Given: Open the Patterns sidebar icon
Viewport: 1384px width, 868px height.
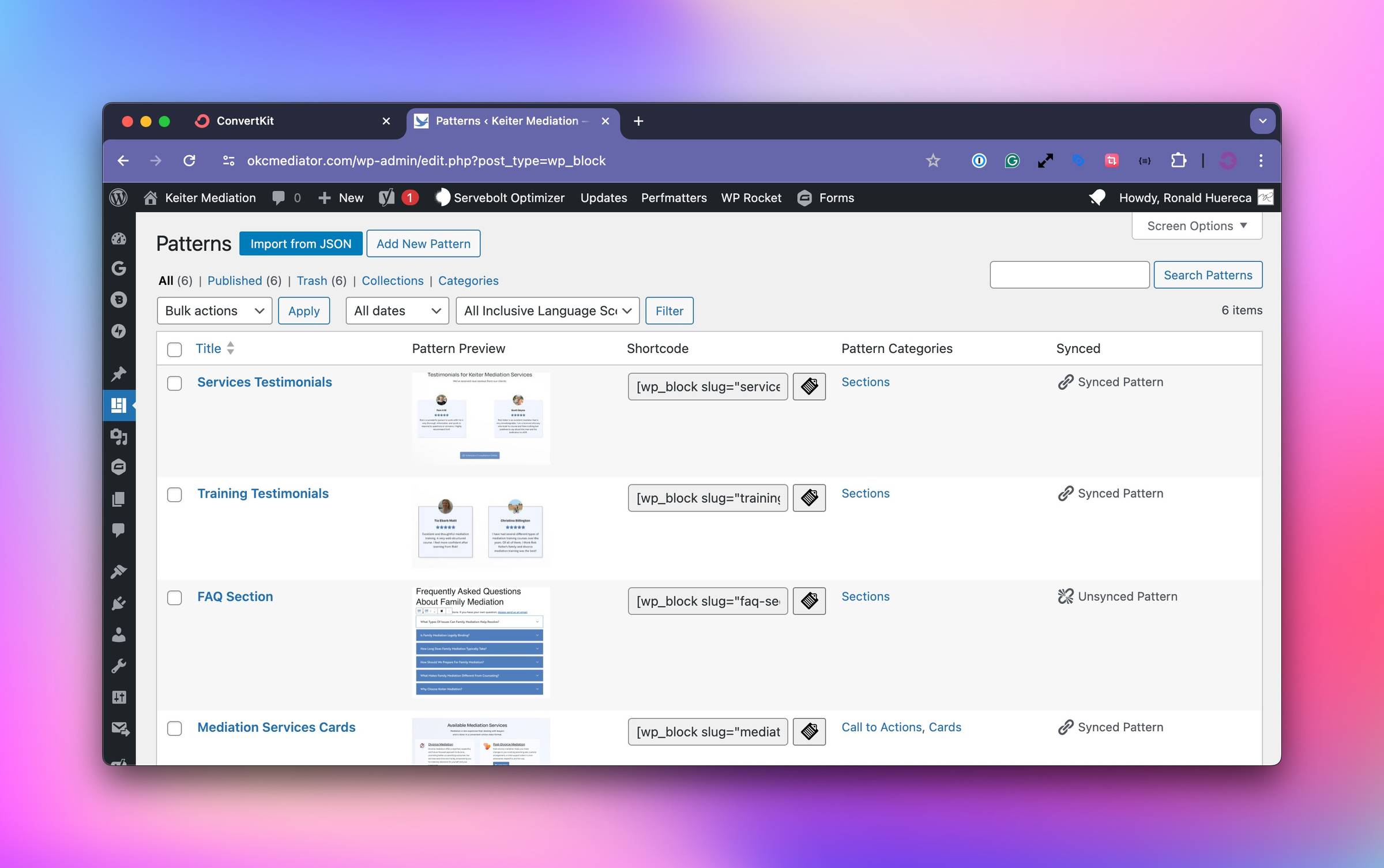Looking at the screenshot, I should coord(119,405).
